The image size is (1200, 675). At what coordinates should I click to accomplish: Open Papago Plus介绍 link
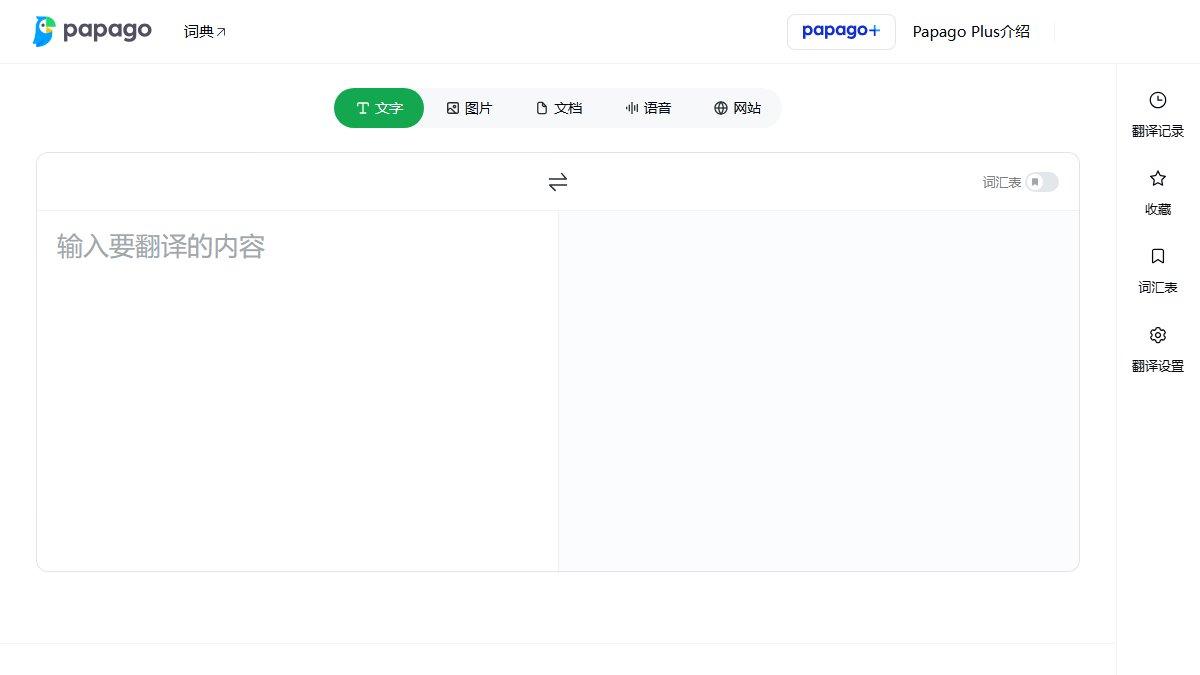point(971,31)
